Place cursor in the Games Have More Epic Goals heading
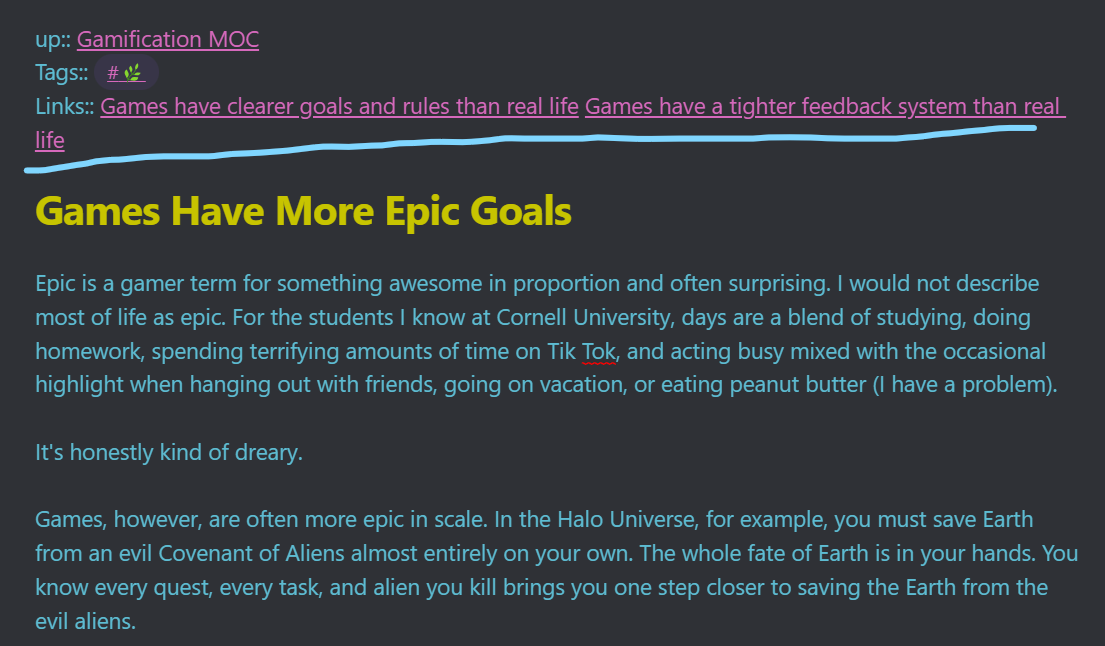The image size is (1105, 646). [x=303, y=211]
